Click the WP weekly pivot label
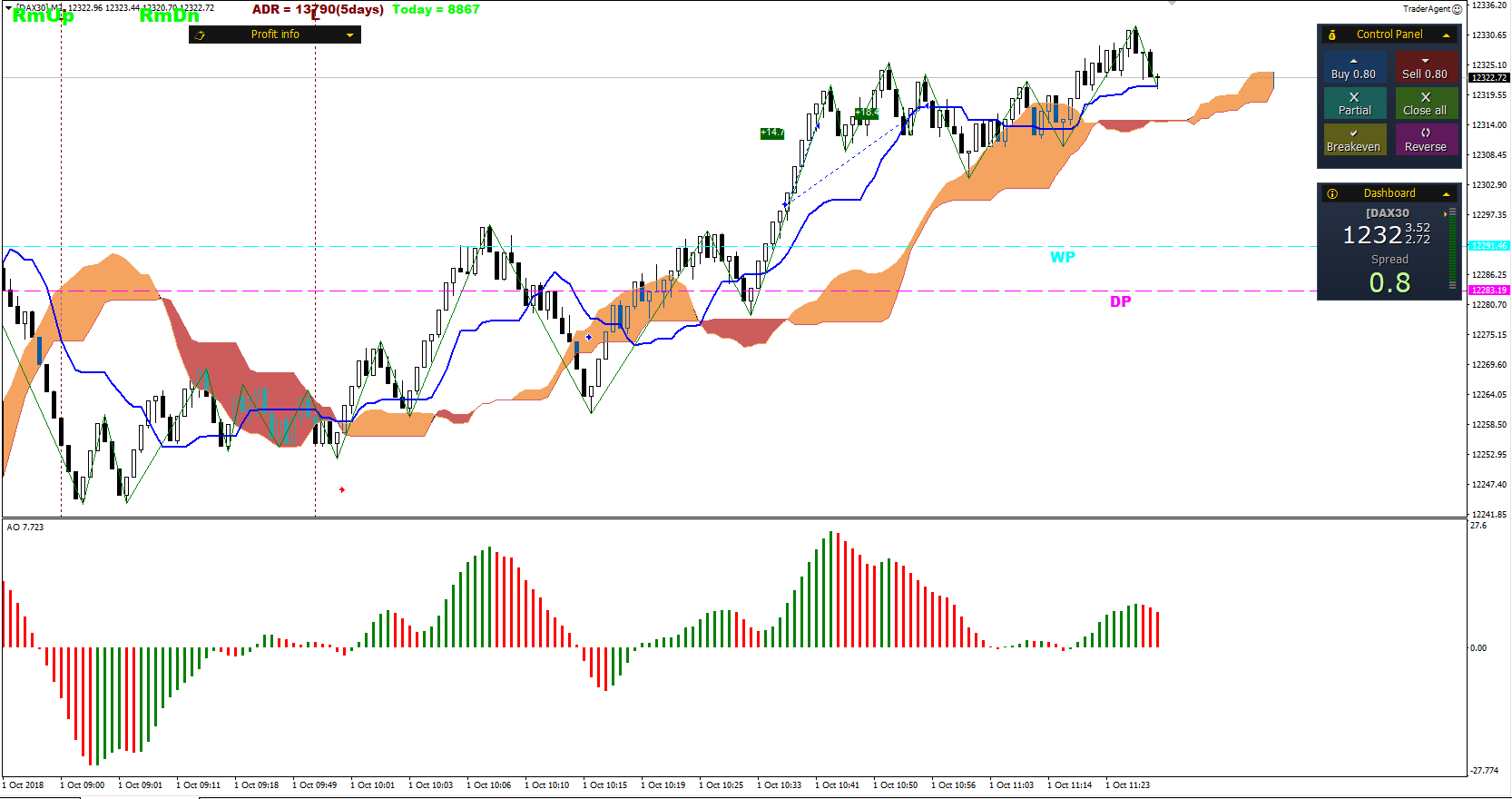This screenshot has height=799, width=1512. (1062, 257)
